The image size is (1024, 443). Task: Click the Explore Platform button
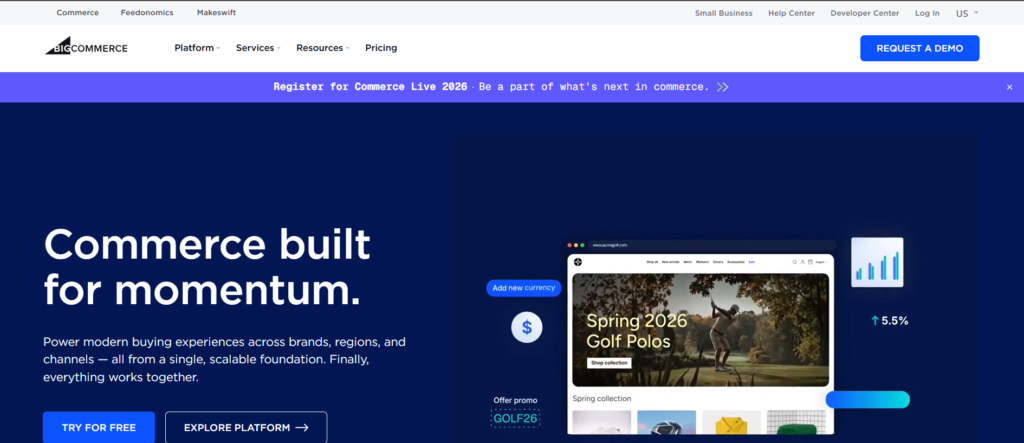246,428
